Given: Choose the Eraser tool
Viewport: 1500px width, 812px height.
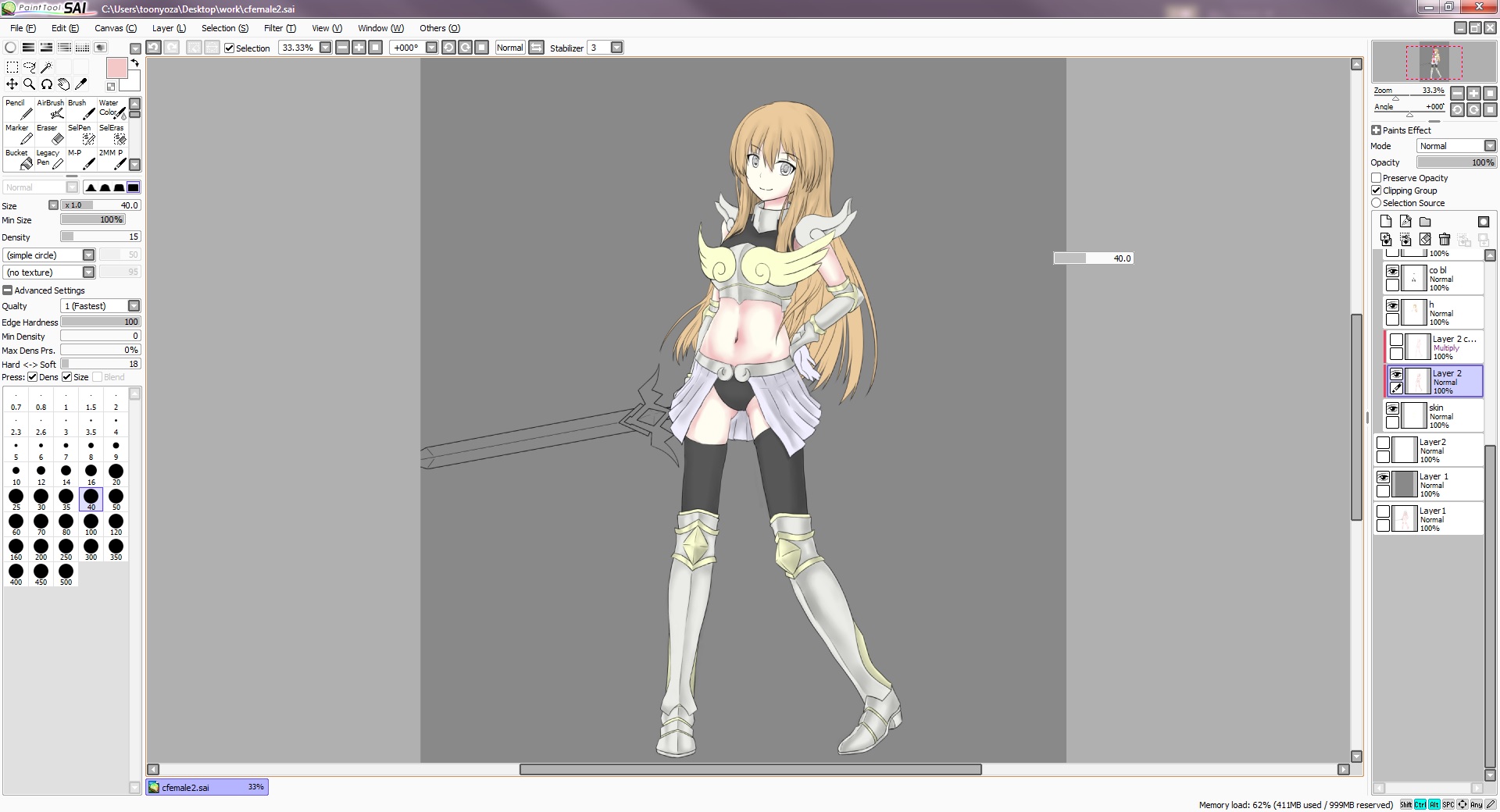Looking at the screenshot, I should pyautogui.click(x=50, y=134).
